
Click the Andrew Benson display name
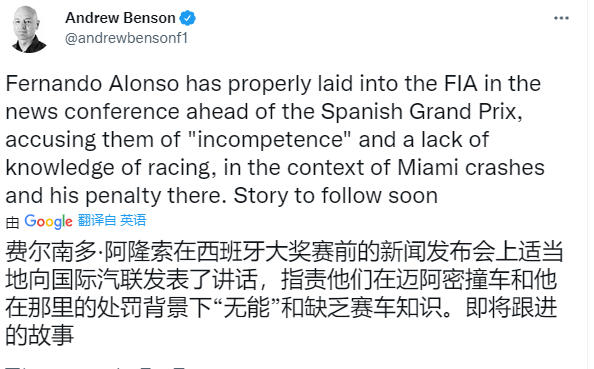point(120,18)
